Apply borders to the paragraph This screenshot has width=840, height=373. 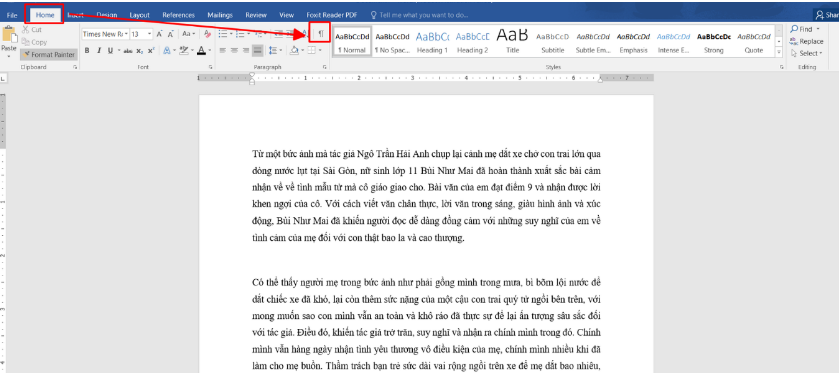(x=311, y=50)
